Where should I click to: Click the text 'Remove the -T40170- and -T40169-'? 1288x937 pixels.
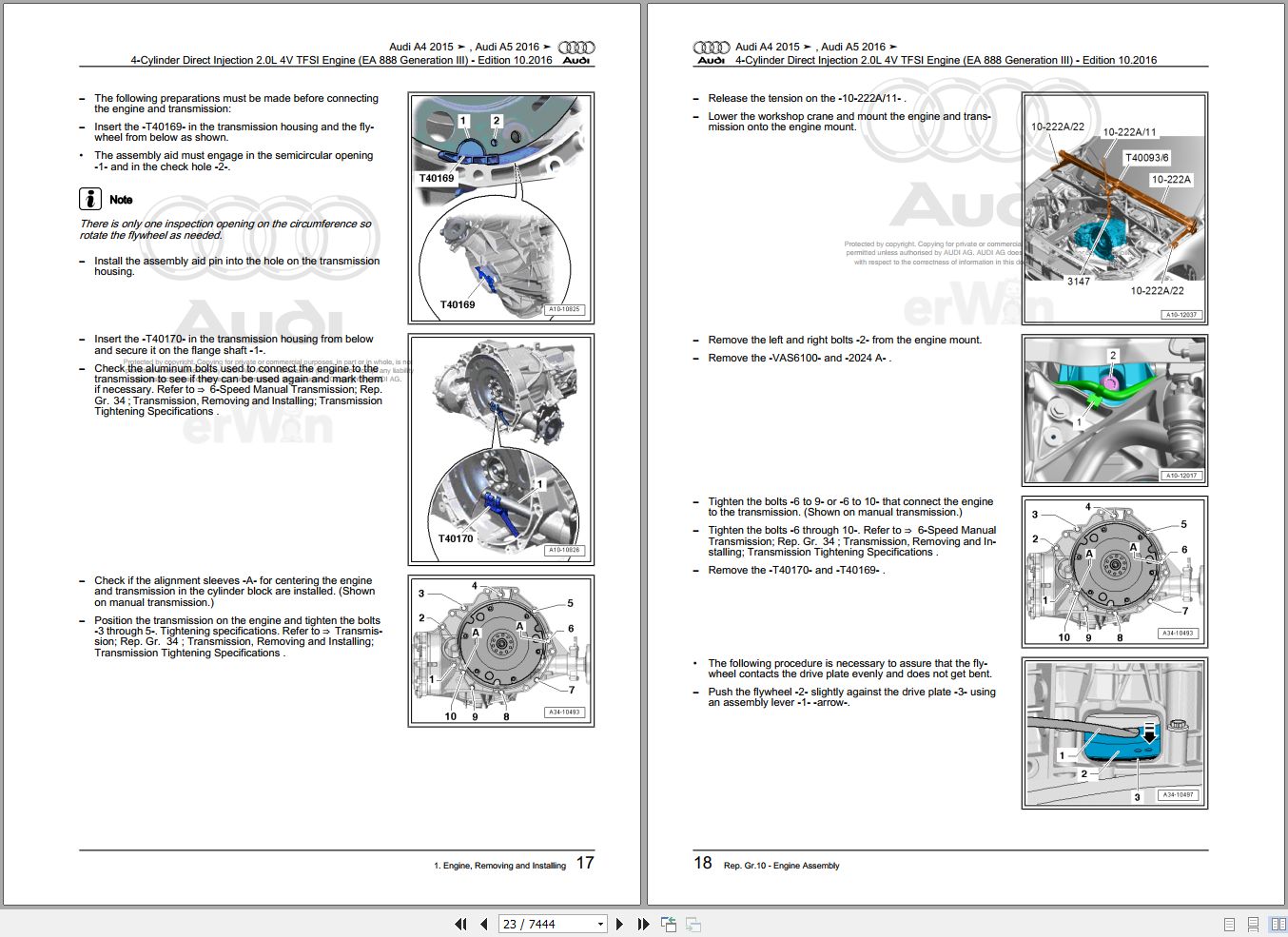795,570
